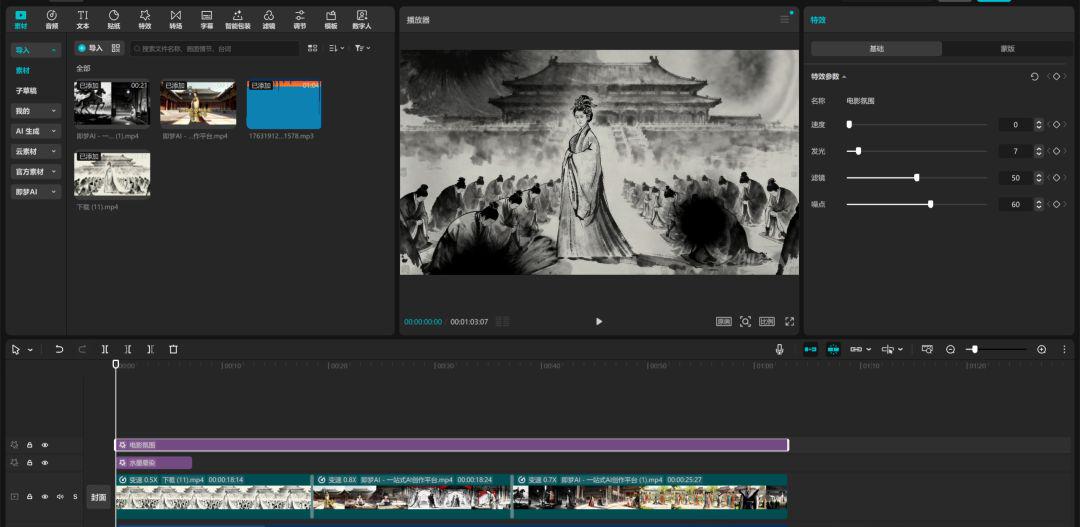Click the 模板 templates icon
The image size is (1080, 527).
pyautogui.click(x=331, y=19)
